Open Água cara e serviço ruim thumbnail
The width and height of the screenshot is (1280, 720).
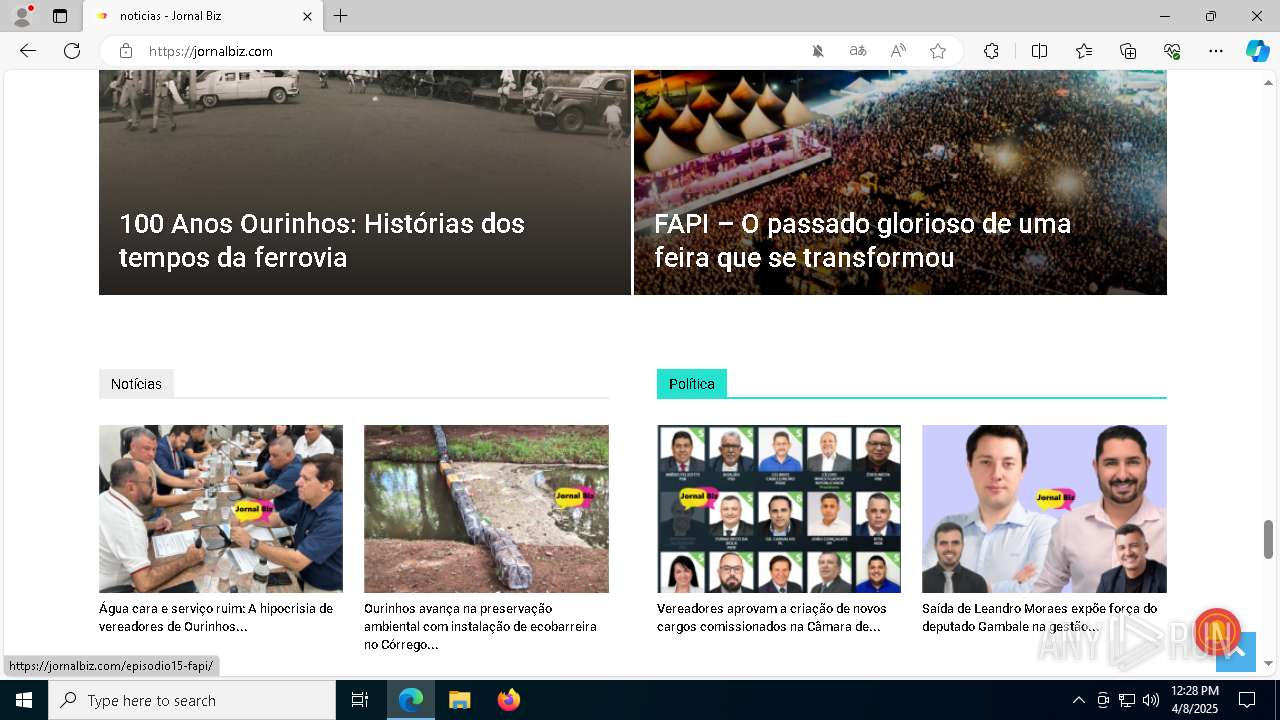coord(221,509)
